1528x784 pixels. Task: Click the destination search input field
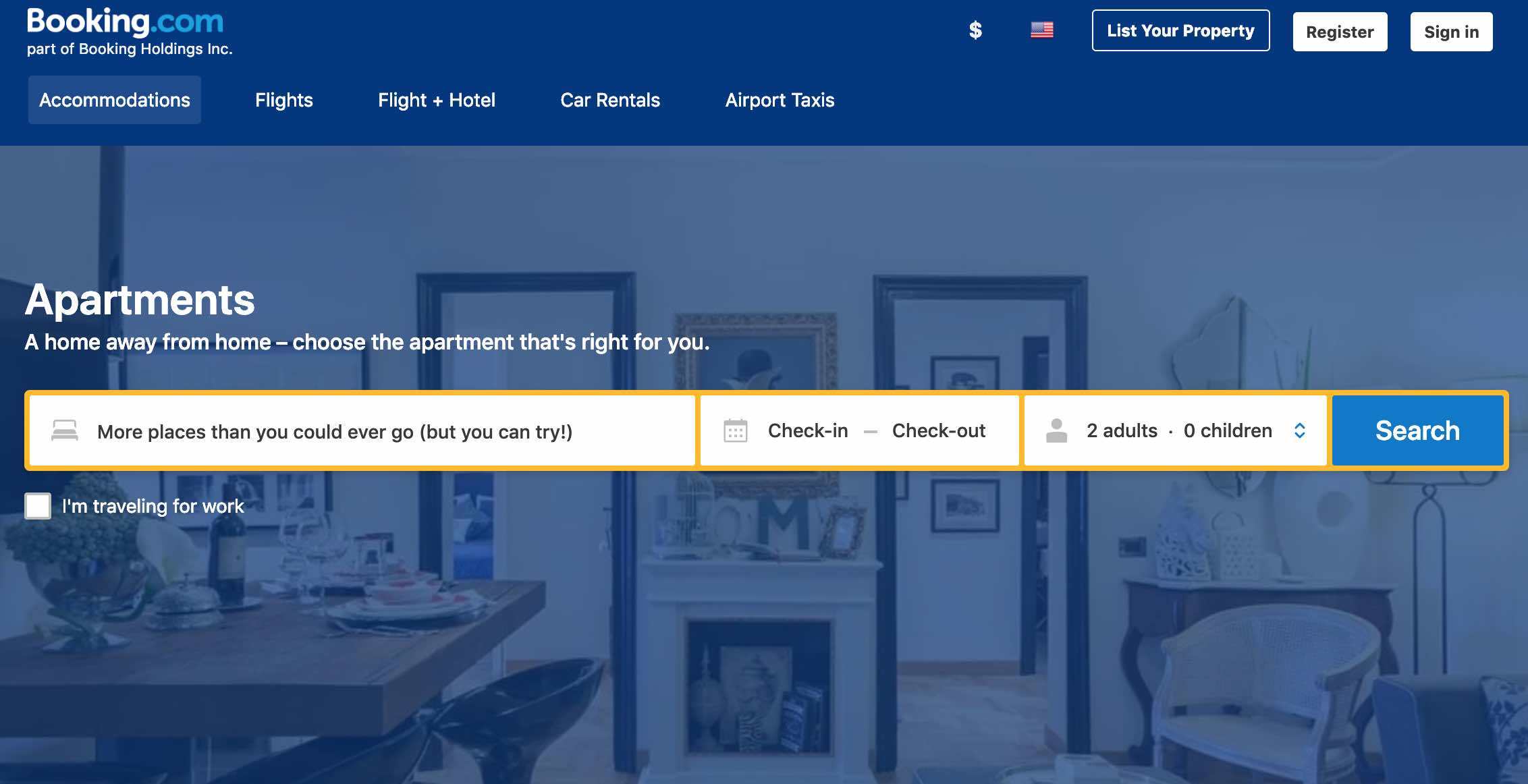coord(363,430)
